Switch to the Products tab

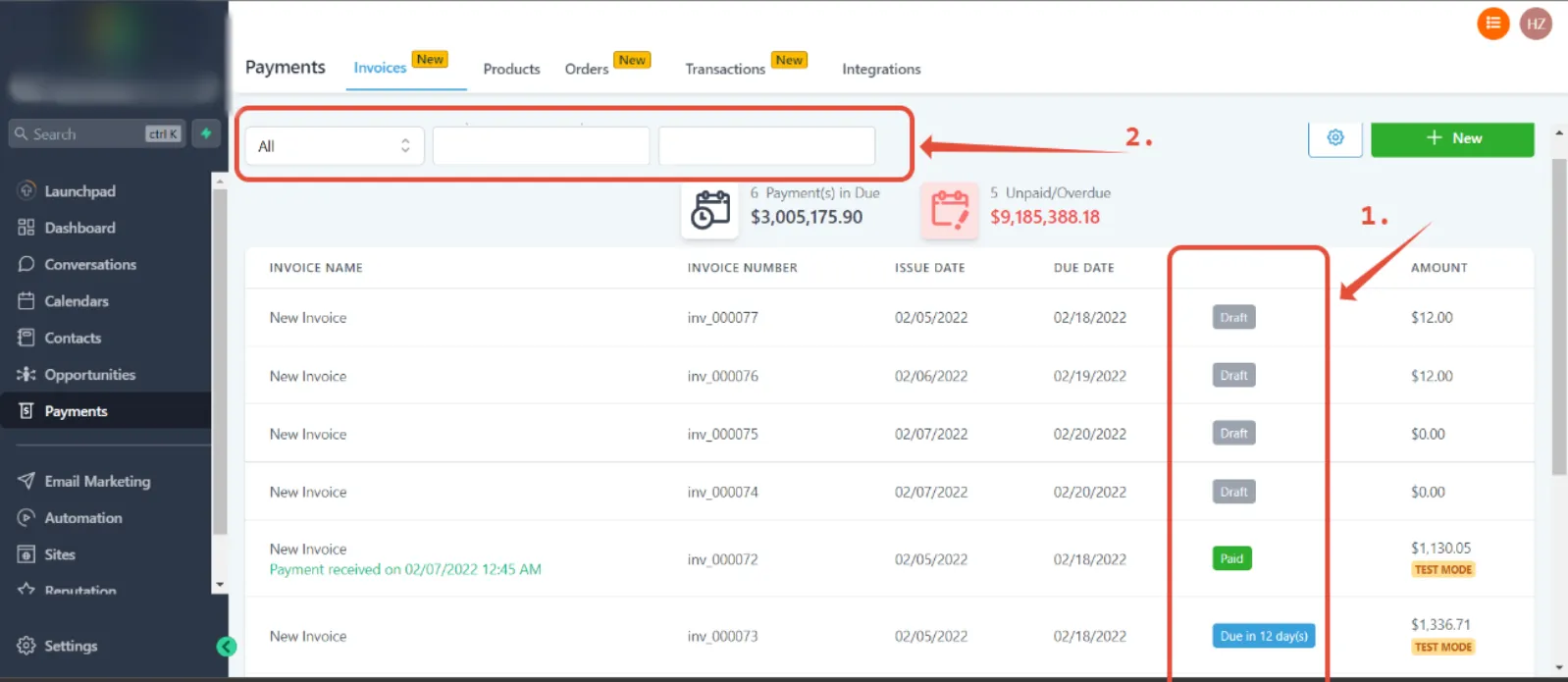tap(511, 69)
